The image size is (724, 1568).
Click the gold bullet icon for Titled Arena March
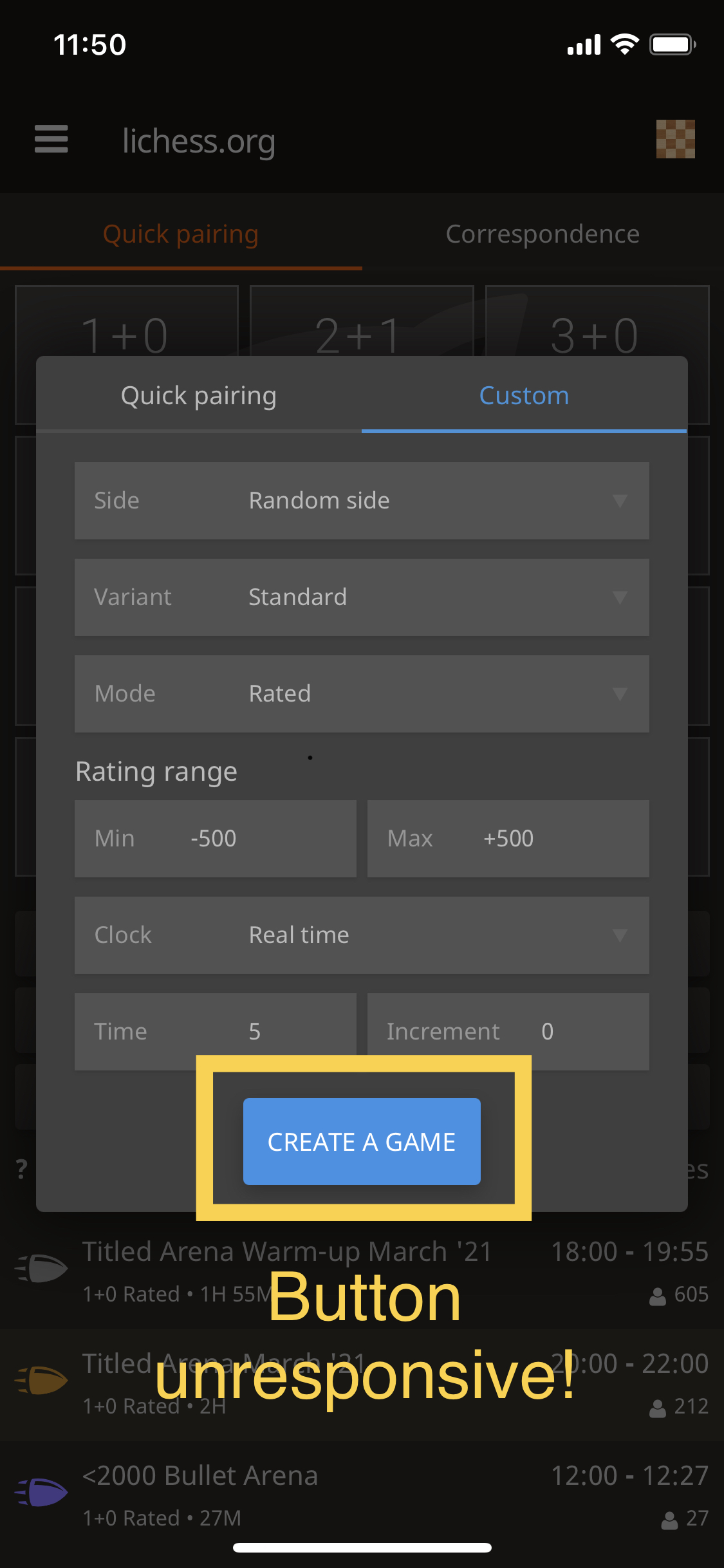41,1381
